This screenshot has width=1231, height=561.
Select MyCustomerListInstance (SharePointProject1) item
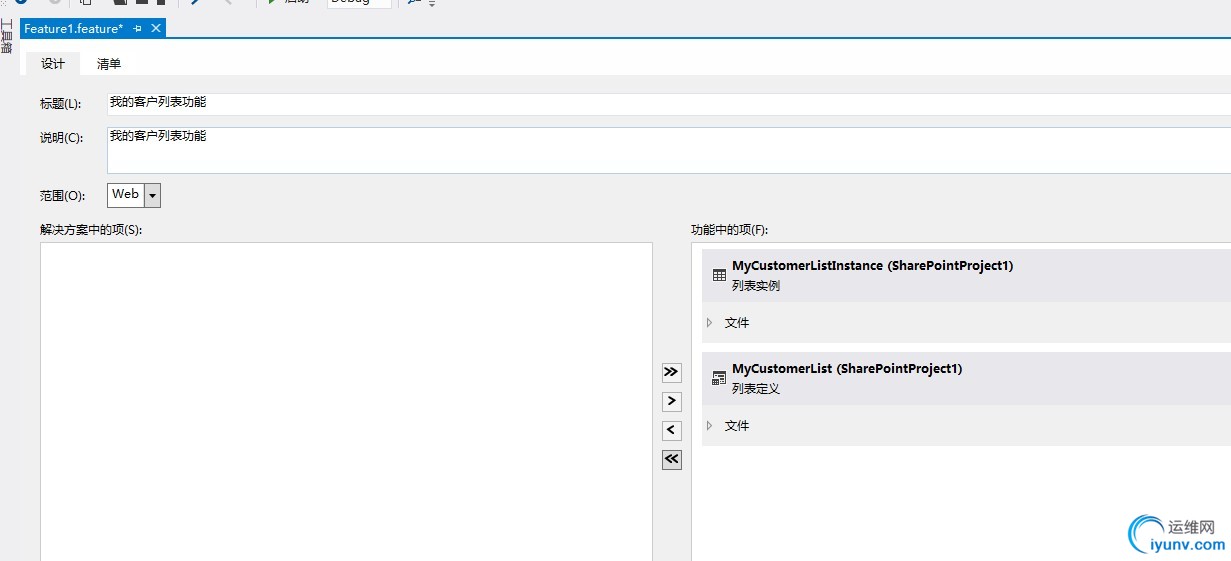click(x=966, y=275)
